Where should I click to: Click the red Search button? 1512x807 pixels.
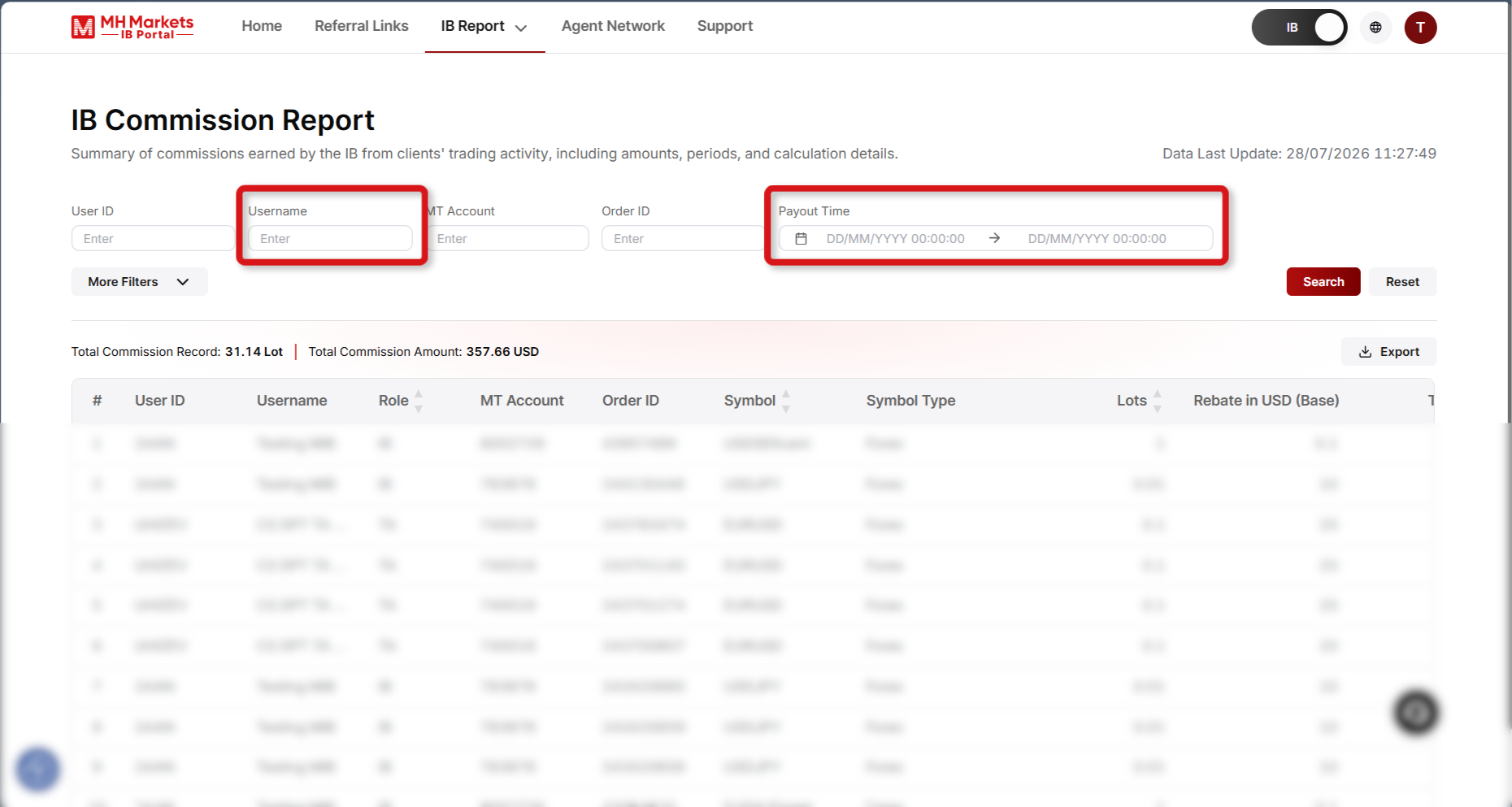tap(1323, 282)
